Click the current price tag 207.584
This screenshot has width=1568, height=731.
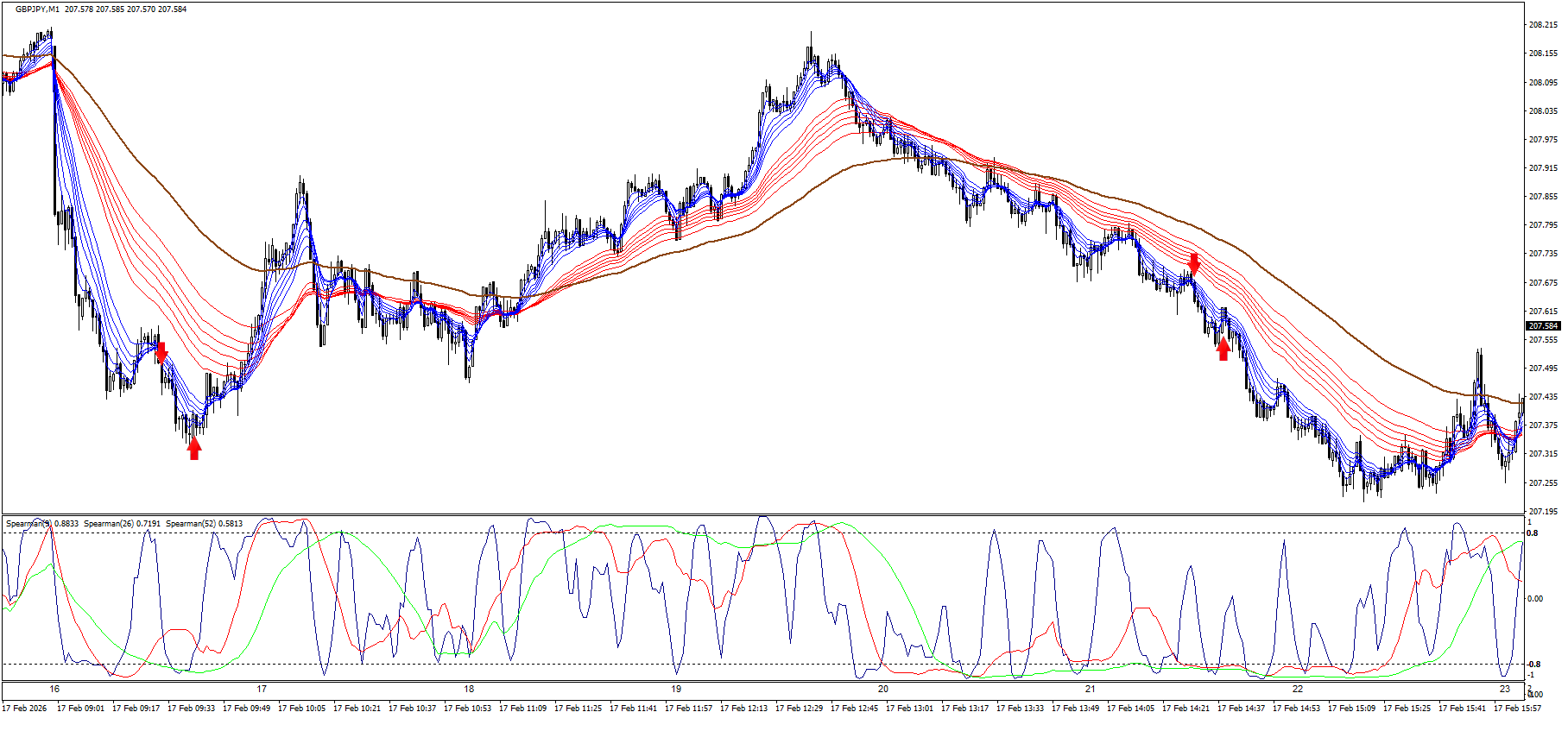1543,326
